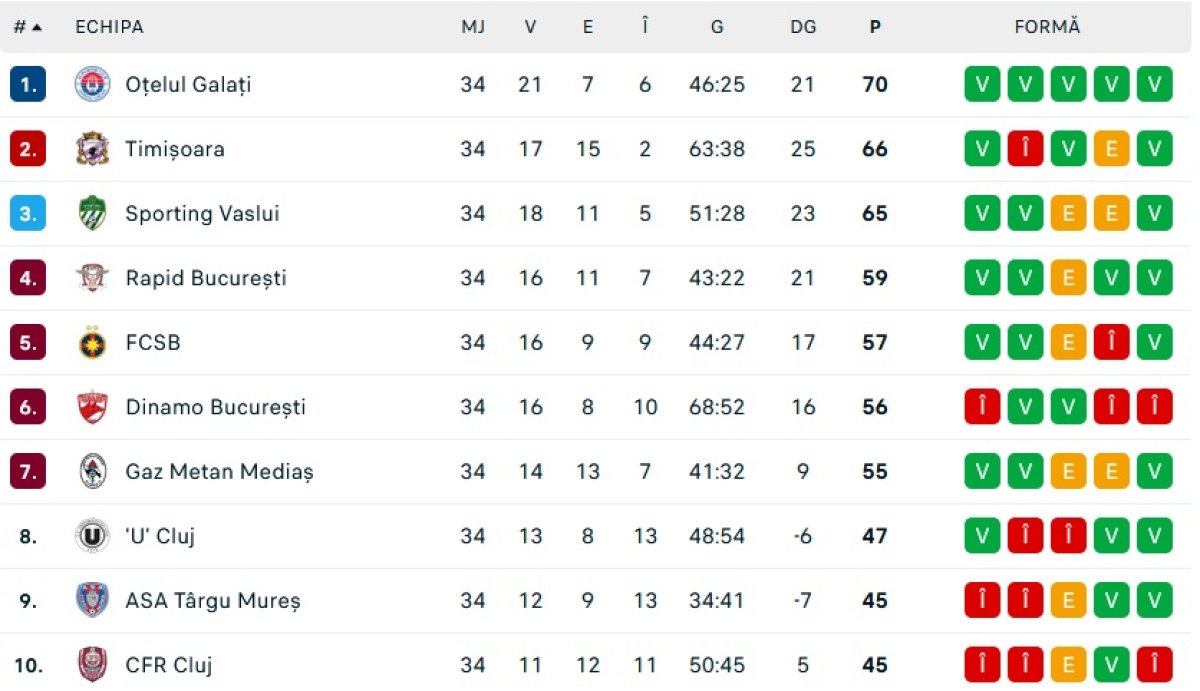Click CFR Cluj's green V form badge

[x=1111, y=665]
